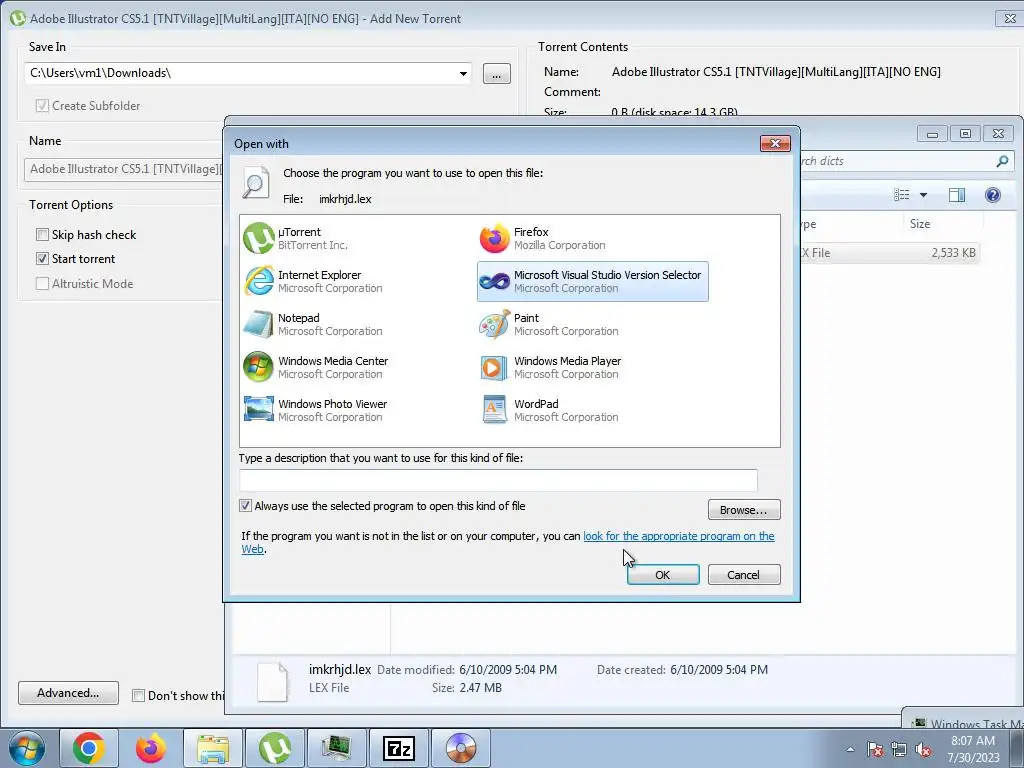This screenshot has height=768, width=1024.
Task: Select Windows Media Center program
Action: [317, 368]
